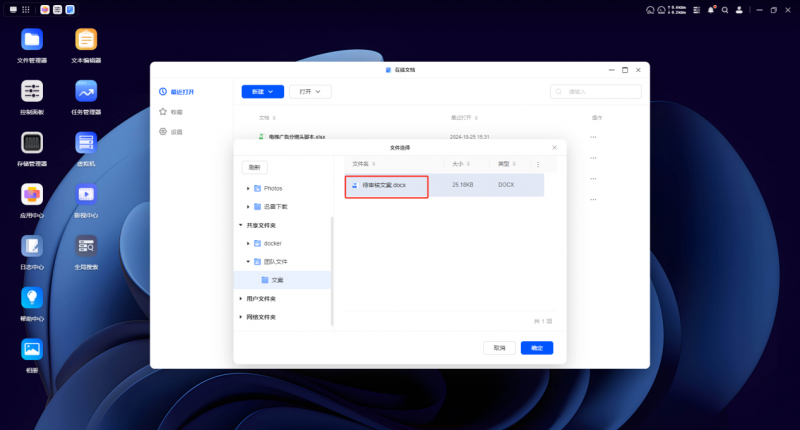Open the user account icon
The height and width of the screenshot is (430, 800).
pos(739,10)
